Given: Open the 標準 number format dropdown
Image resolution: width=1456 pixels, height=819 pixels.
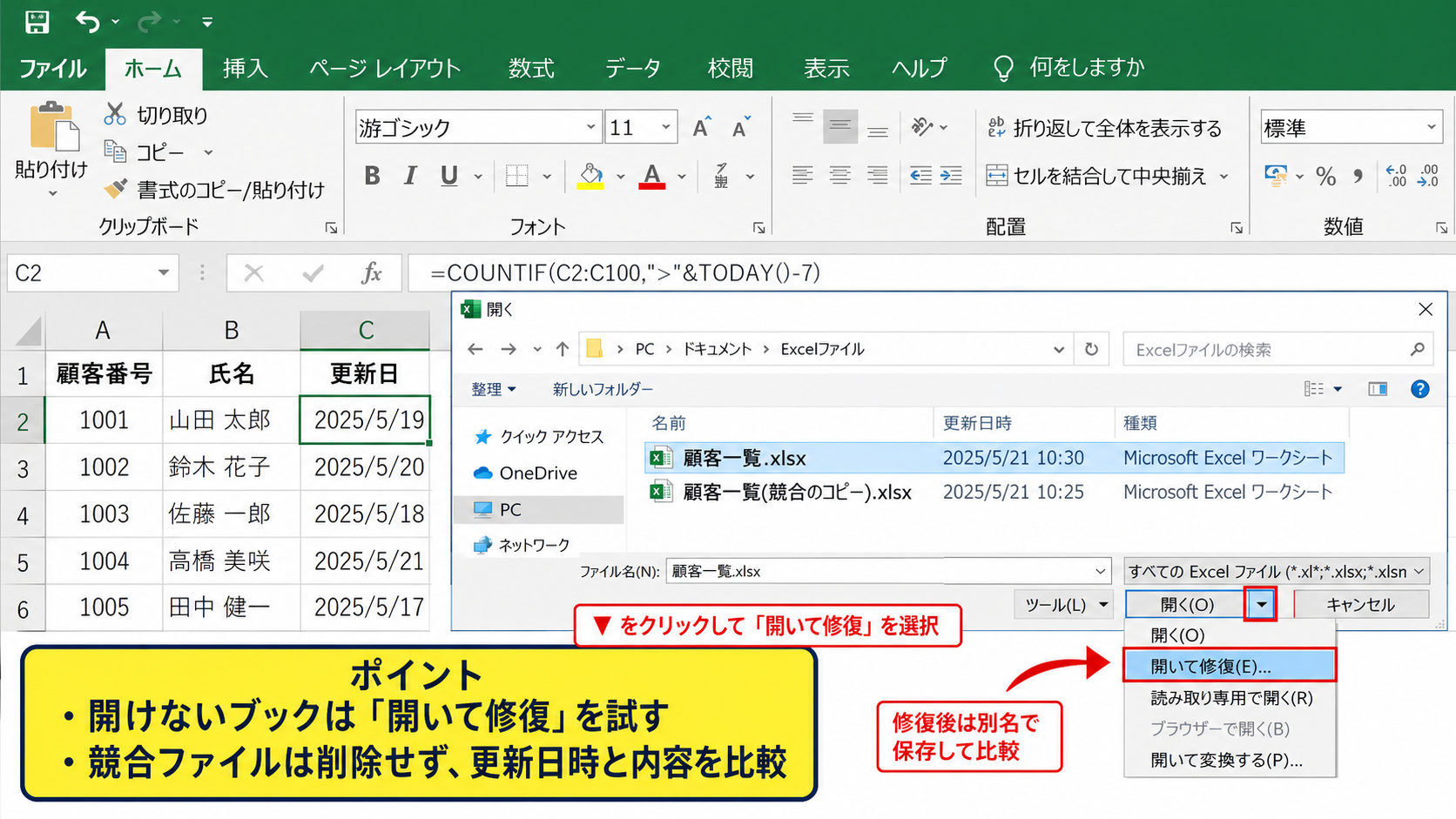Looking at the screenshot, I should click(x=1432, y=128).
